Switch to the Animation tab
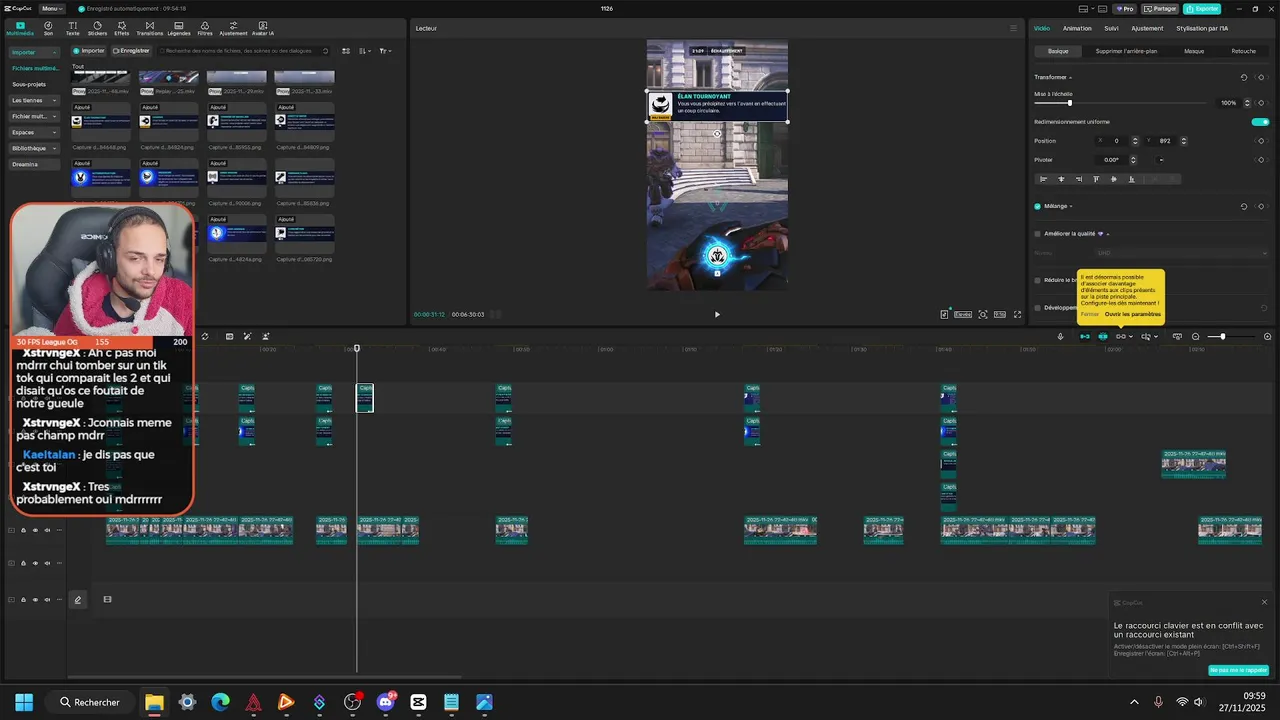This screenshot has width=1280, height=720. click(1077, 28)
